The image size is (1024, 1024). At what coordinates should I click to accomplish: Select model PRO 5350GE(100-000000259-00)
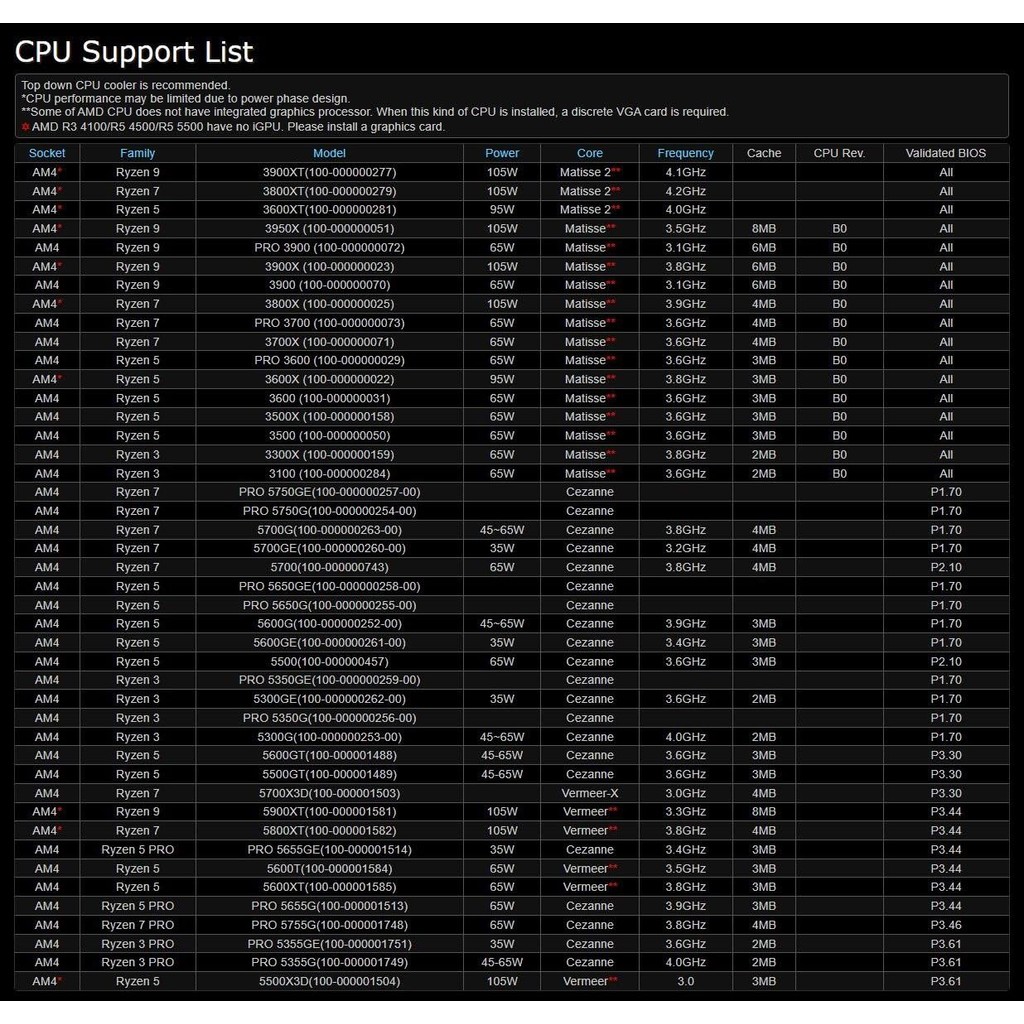[x=329, y=679]
